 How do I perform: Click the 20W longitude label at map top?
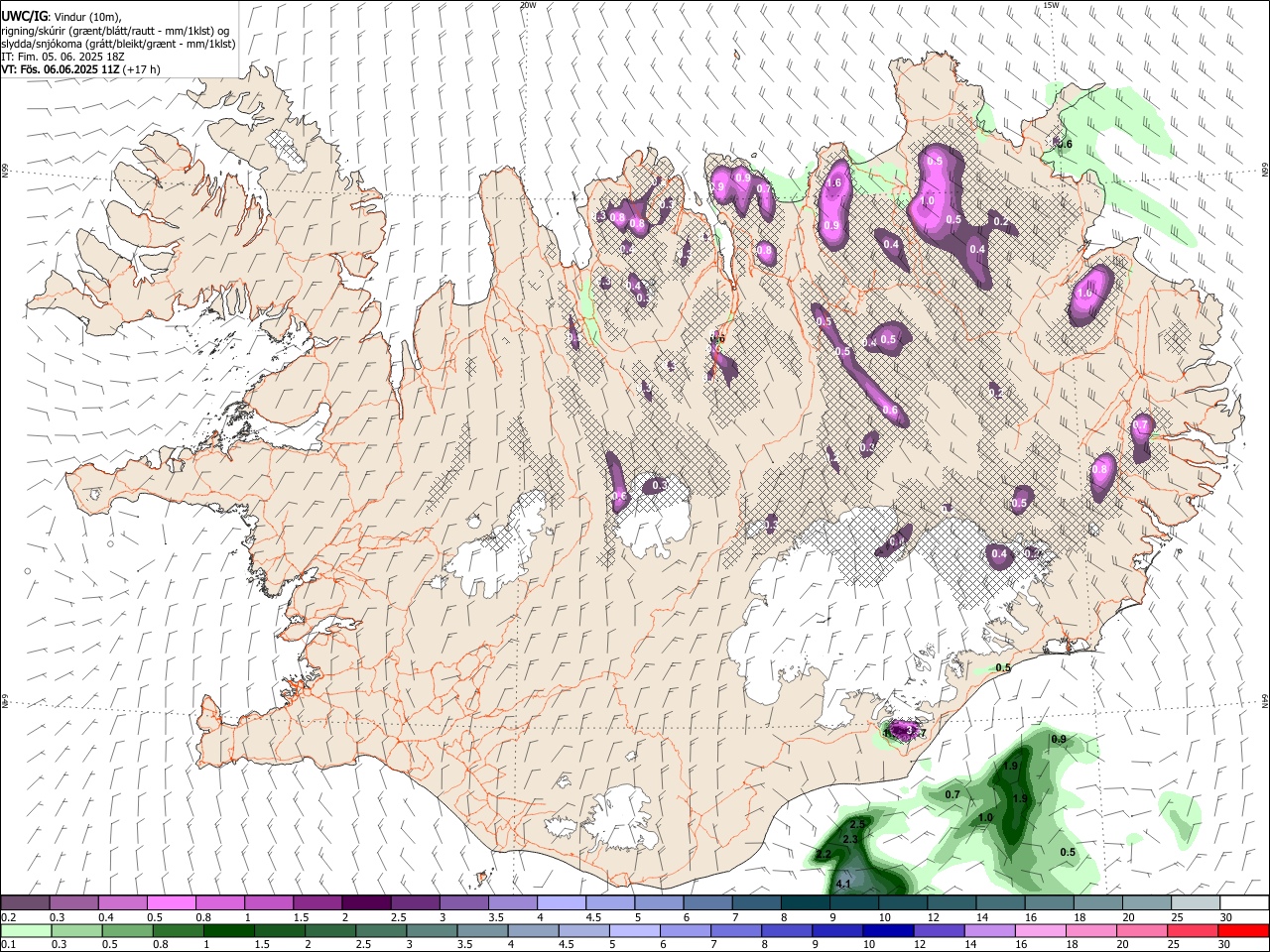[x=528, y=5]
